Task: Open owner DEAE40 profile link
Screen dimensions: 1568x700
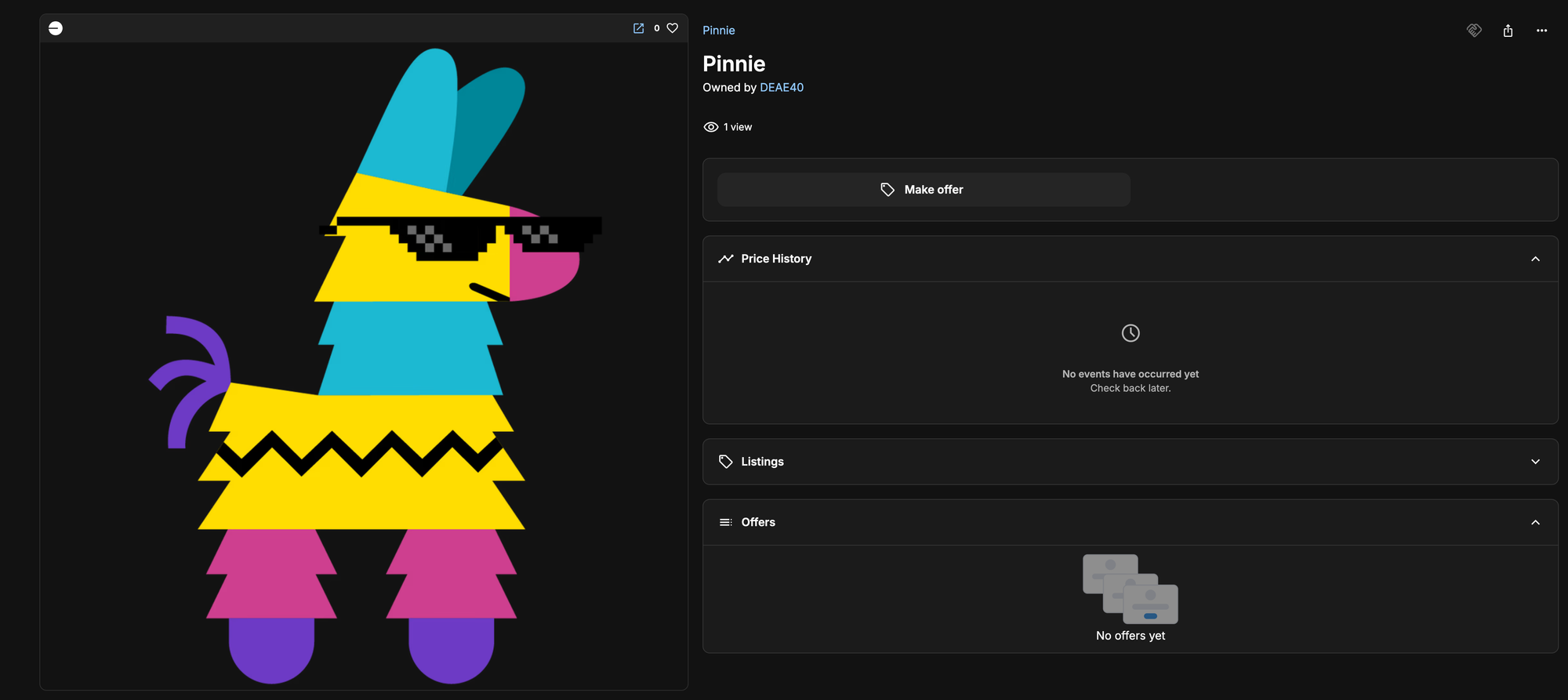Action: (782, 88)
